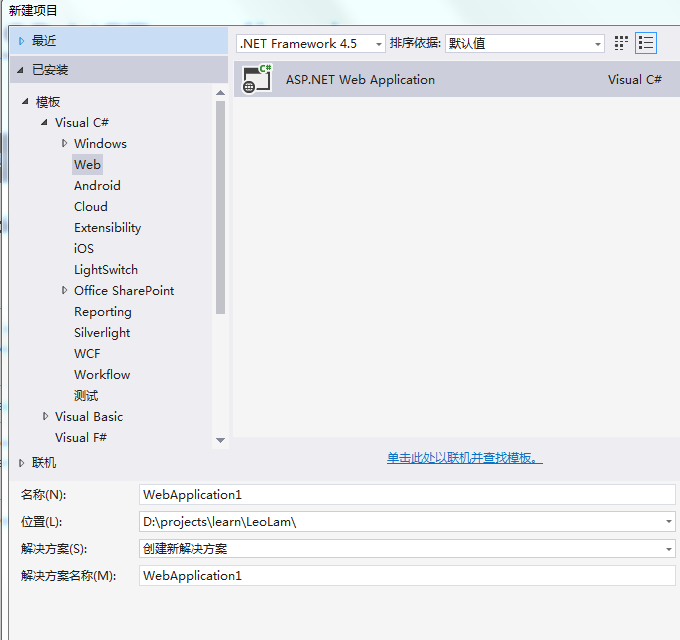Expand the 联机 section

pyautogui.click(x=21, y=463)
